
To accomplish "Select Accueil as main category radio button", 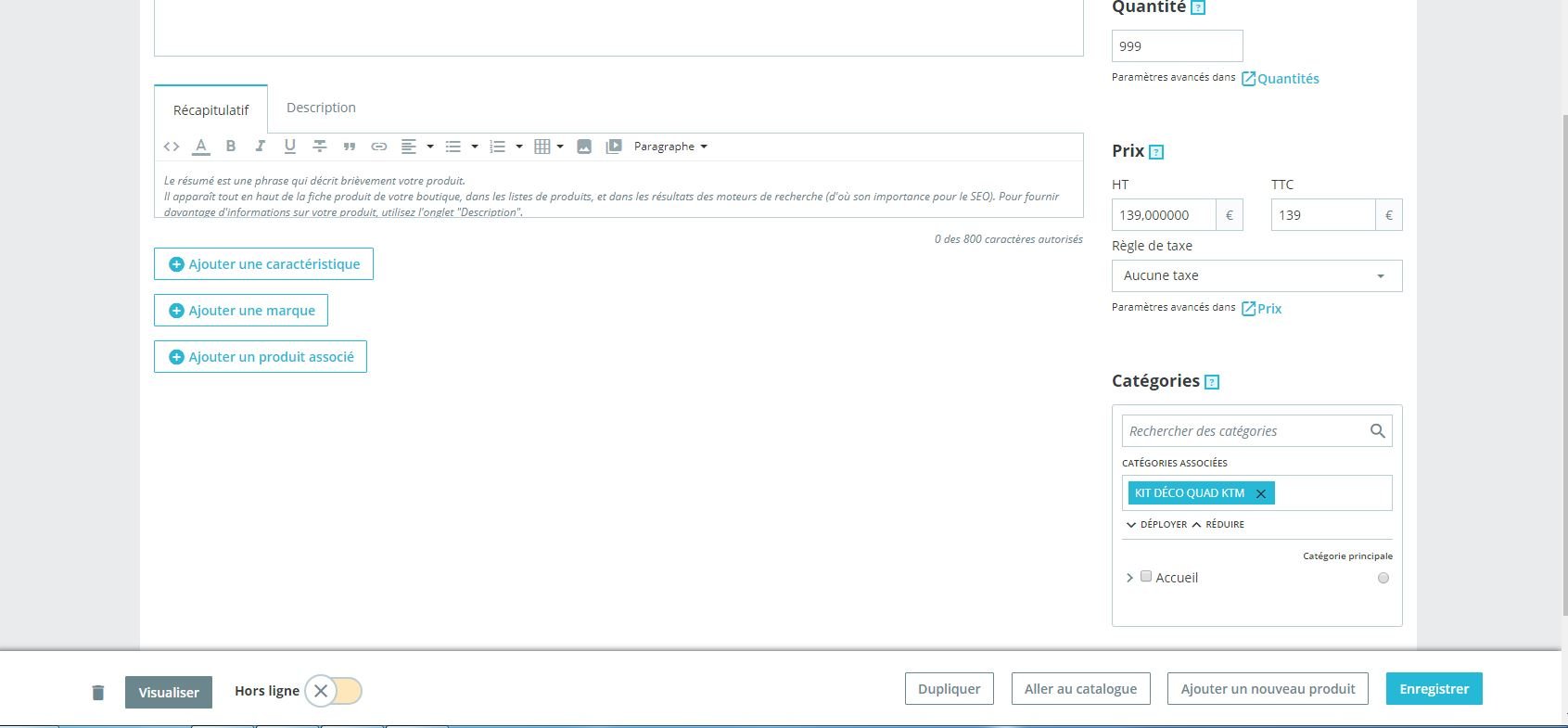I will tap(1383, 578).
